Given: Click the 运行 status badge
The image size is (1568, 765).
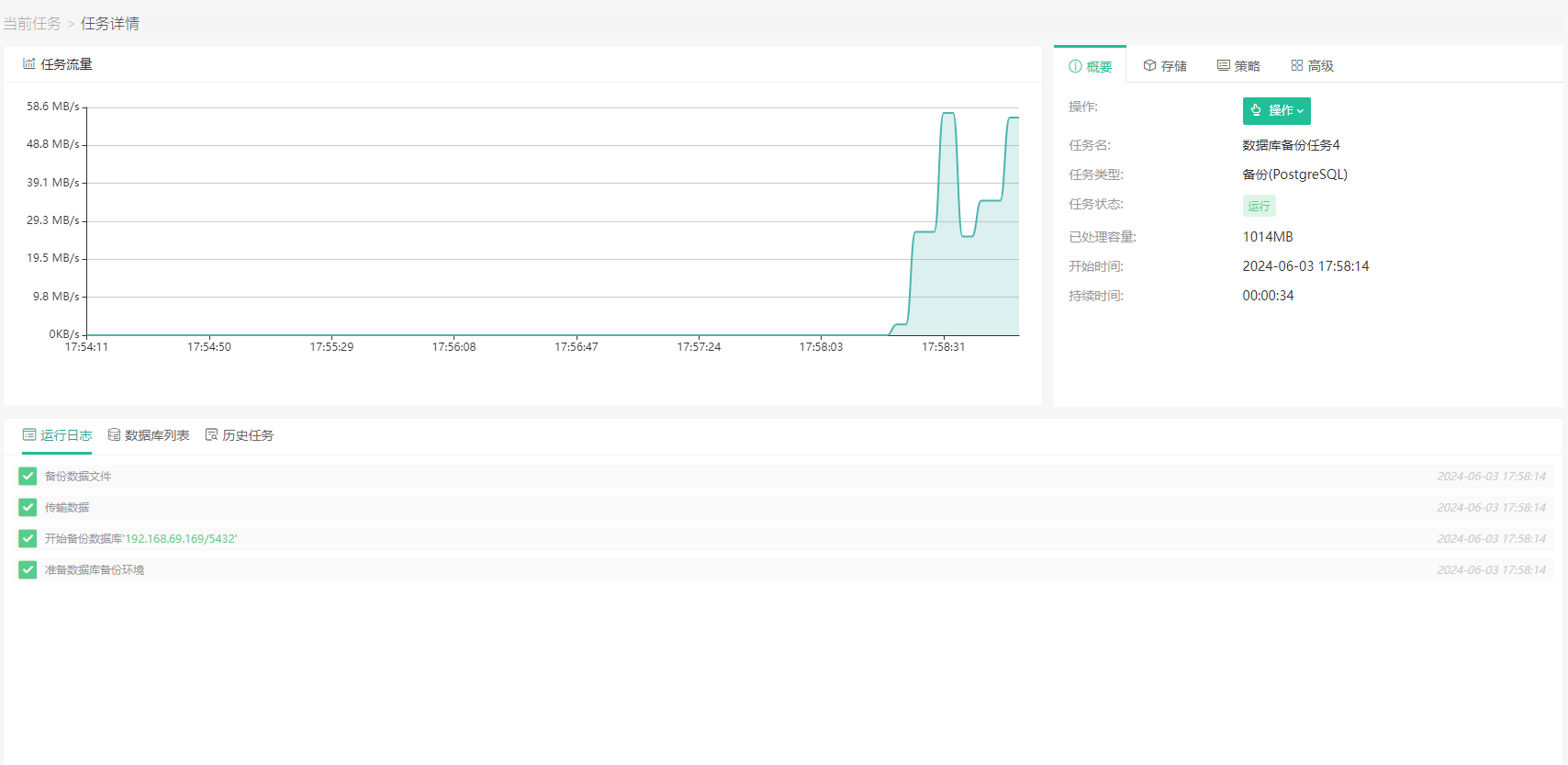Looking at the screenshot, I should 1259,206.
